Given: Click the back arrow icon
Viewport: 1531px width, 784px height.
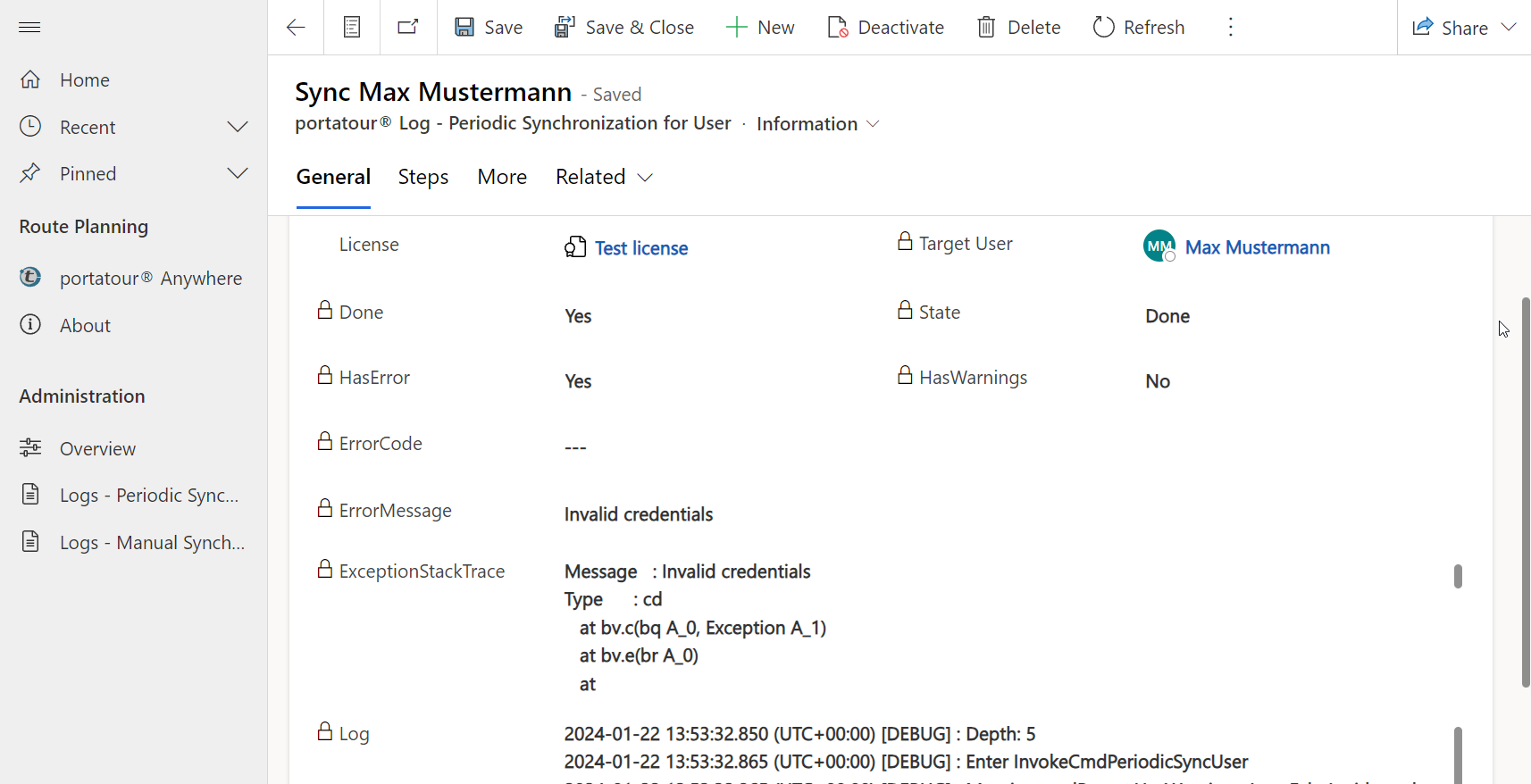Looking at the screenshot, I should coord(296,28).
